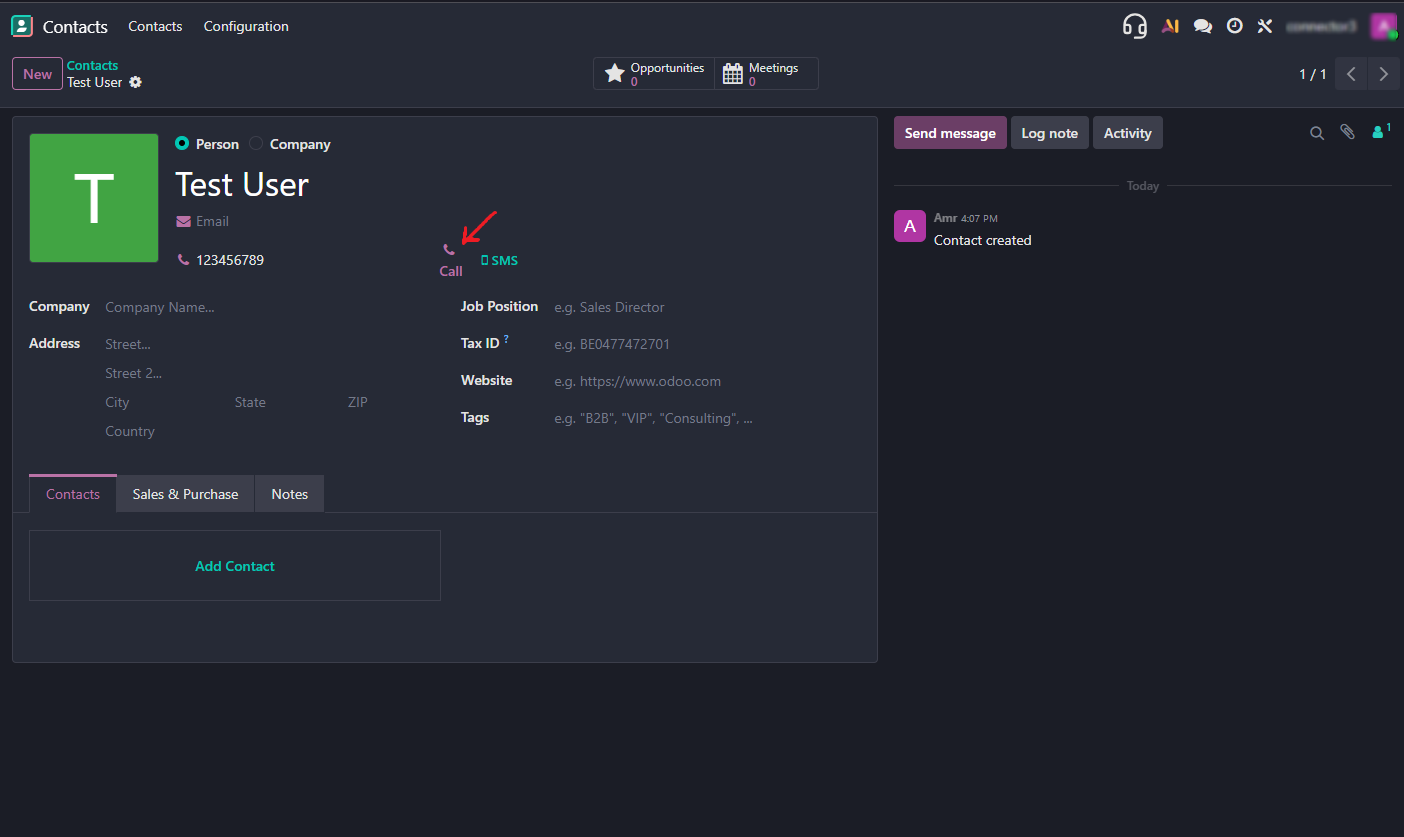Show followers using the person icon
This screenshot has height=837, width=1404.
point(1379,132)
